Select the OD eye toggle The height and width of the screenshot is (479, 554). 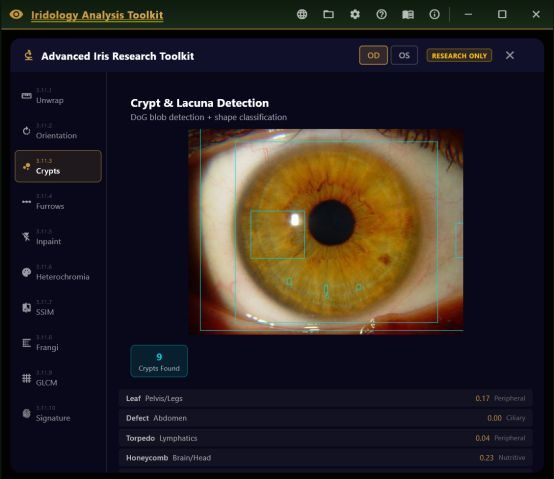(x=373, y=55)
